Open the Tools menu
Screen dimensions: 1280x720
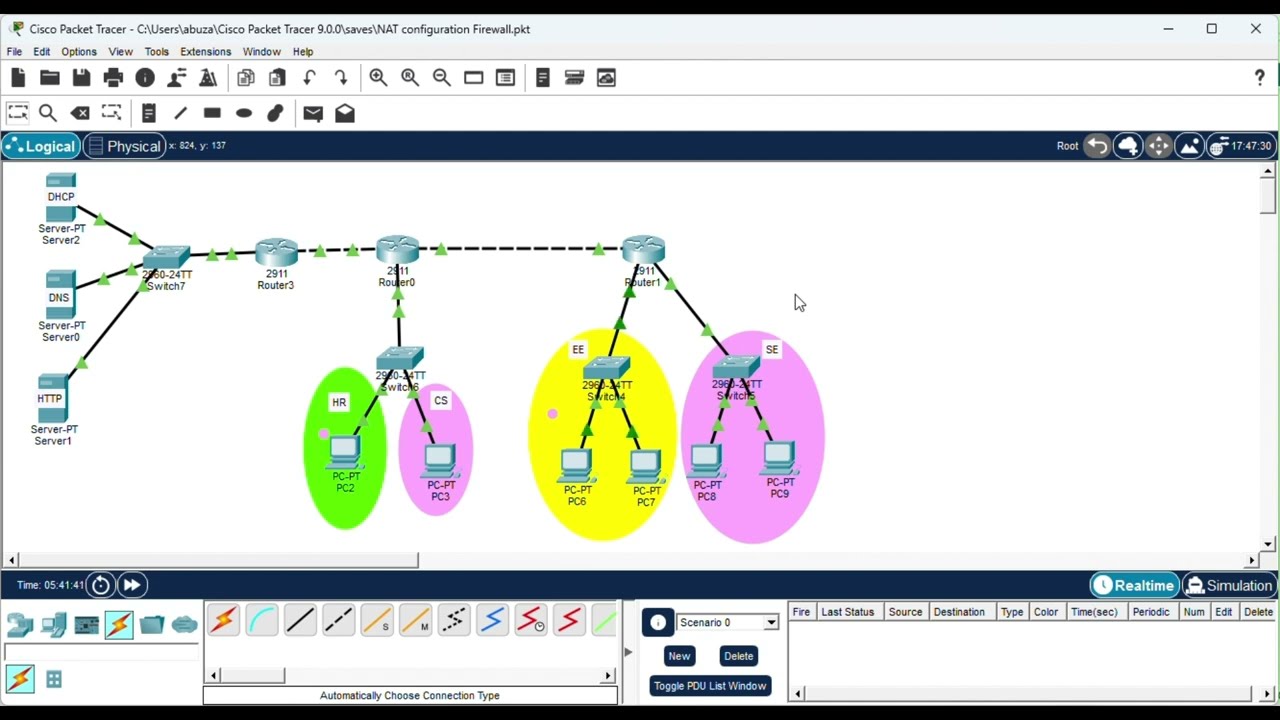157,52
